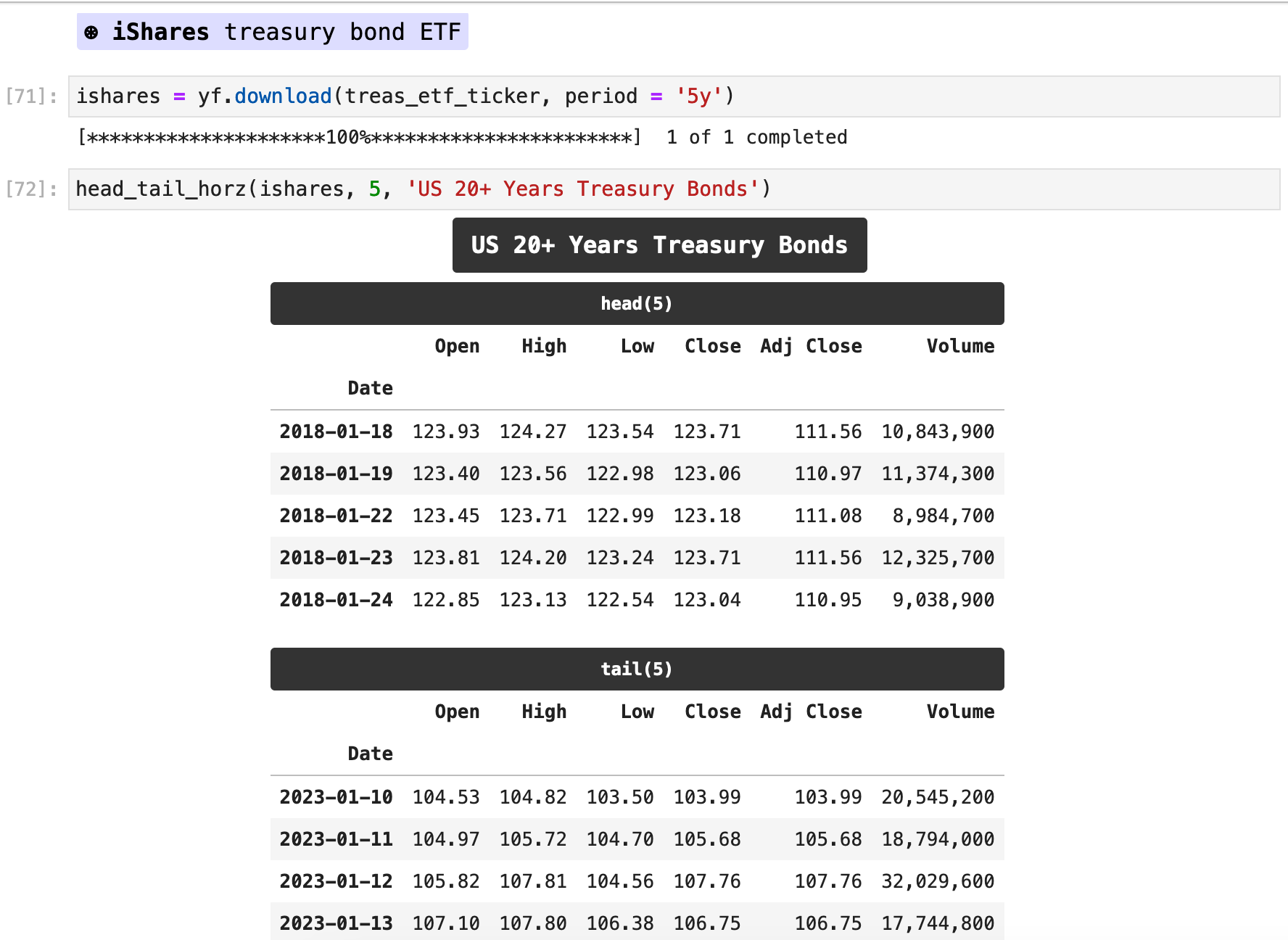Click the row date 2023-01-12

click(x=336, y=882)
